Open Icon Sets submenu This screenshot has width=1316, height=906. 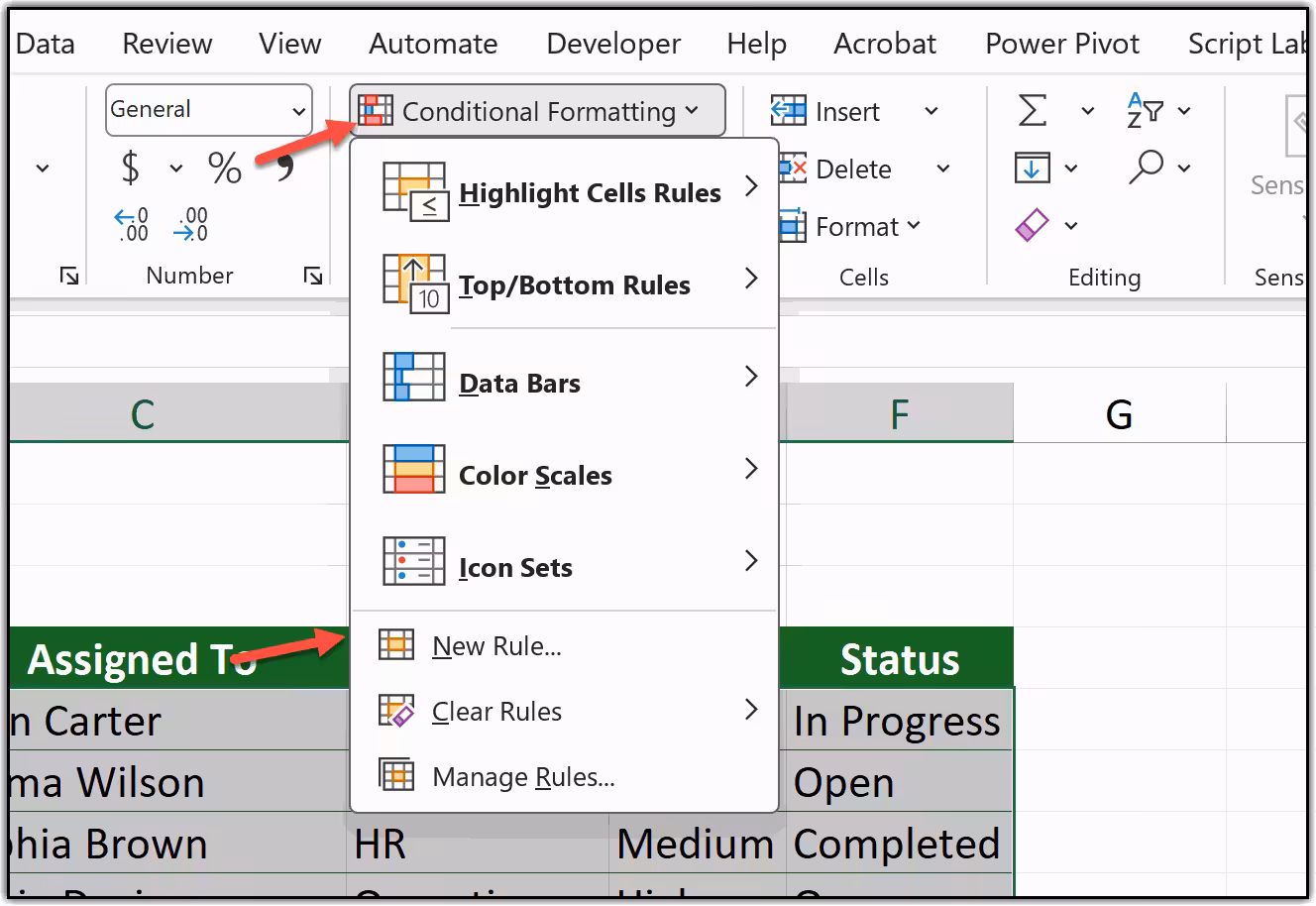pyautogui.click(x=565, y=566)
